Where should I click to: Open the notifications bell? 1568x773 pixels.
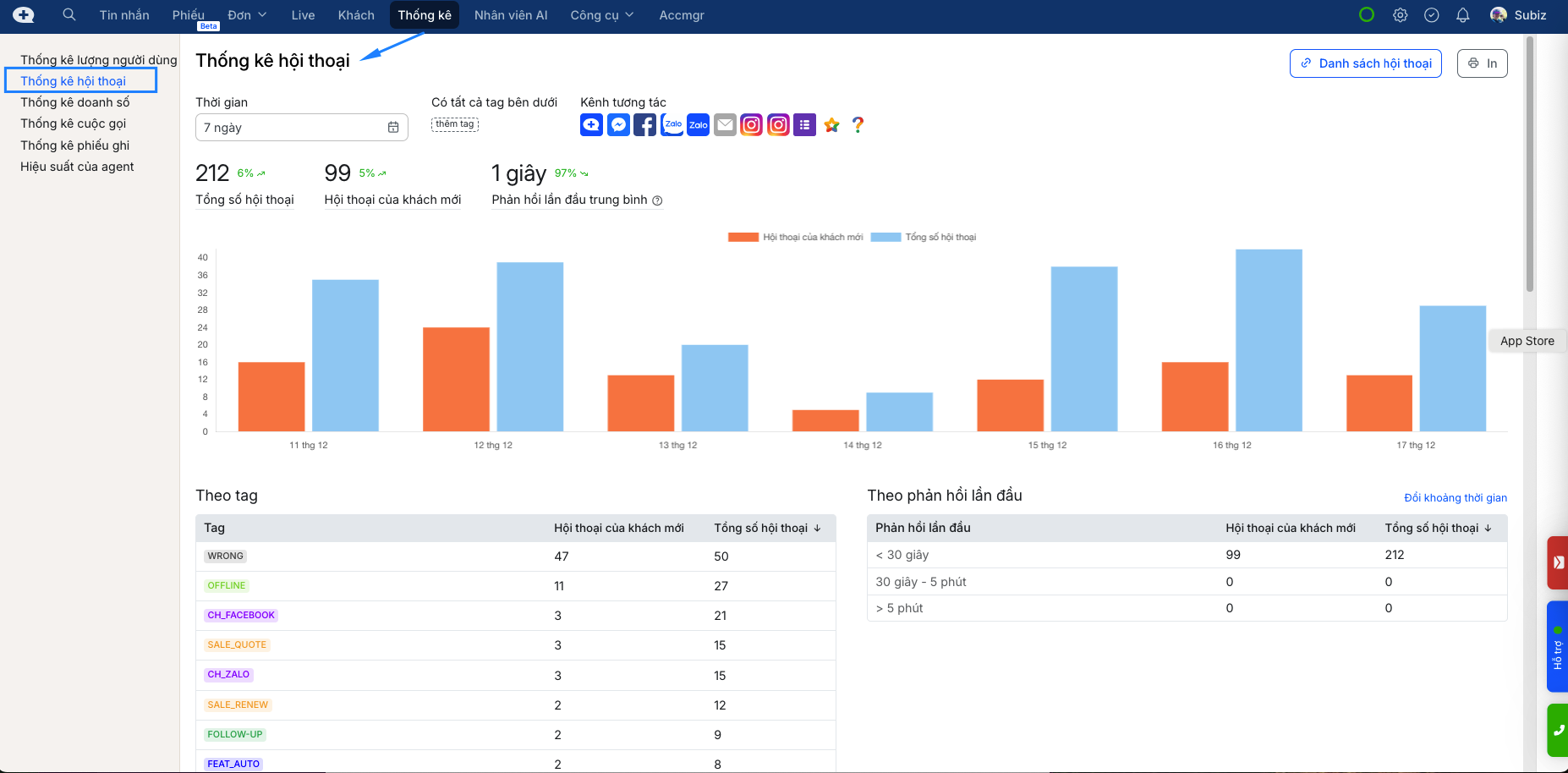tap(1462, 15)
